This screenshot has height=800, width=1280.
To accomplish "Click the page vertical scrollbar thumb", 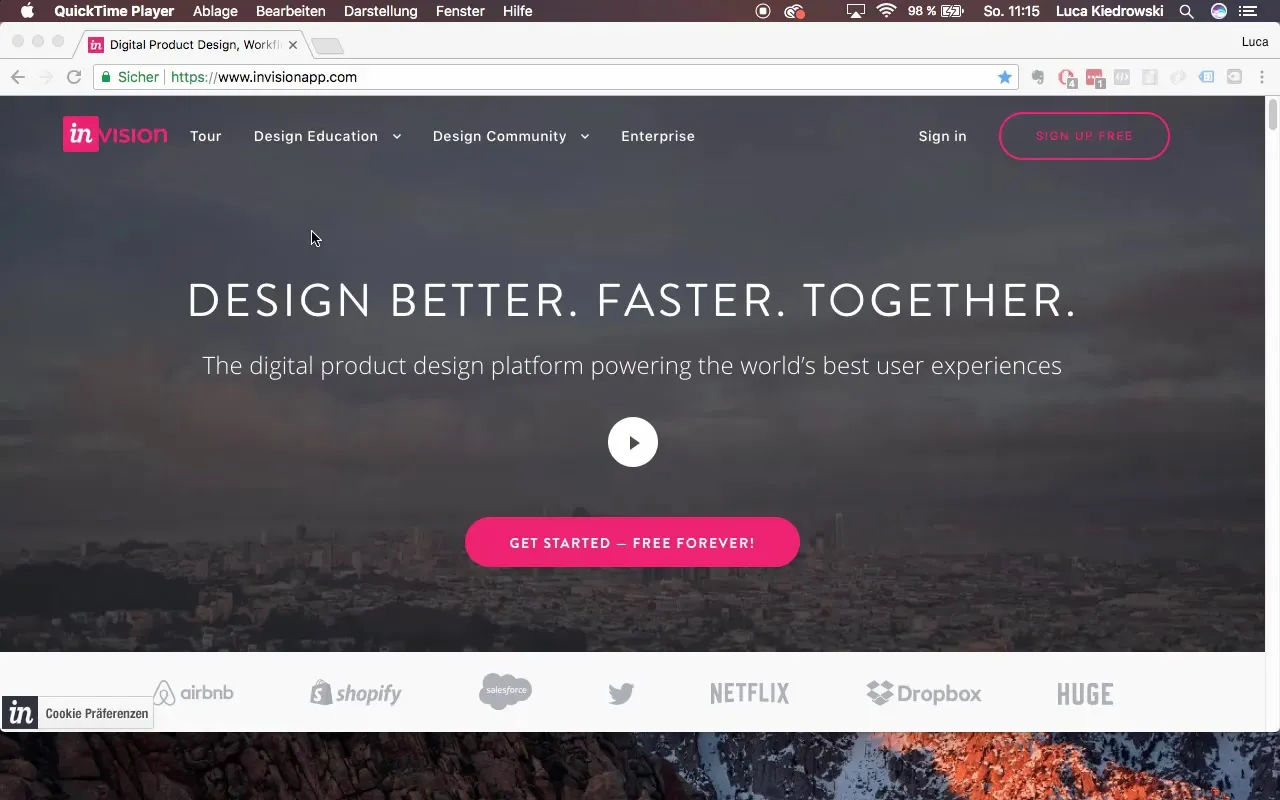I will click(x=1273, y=115).
